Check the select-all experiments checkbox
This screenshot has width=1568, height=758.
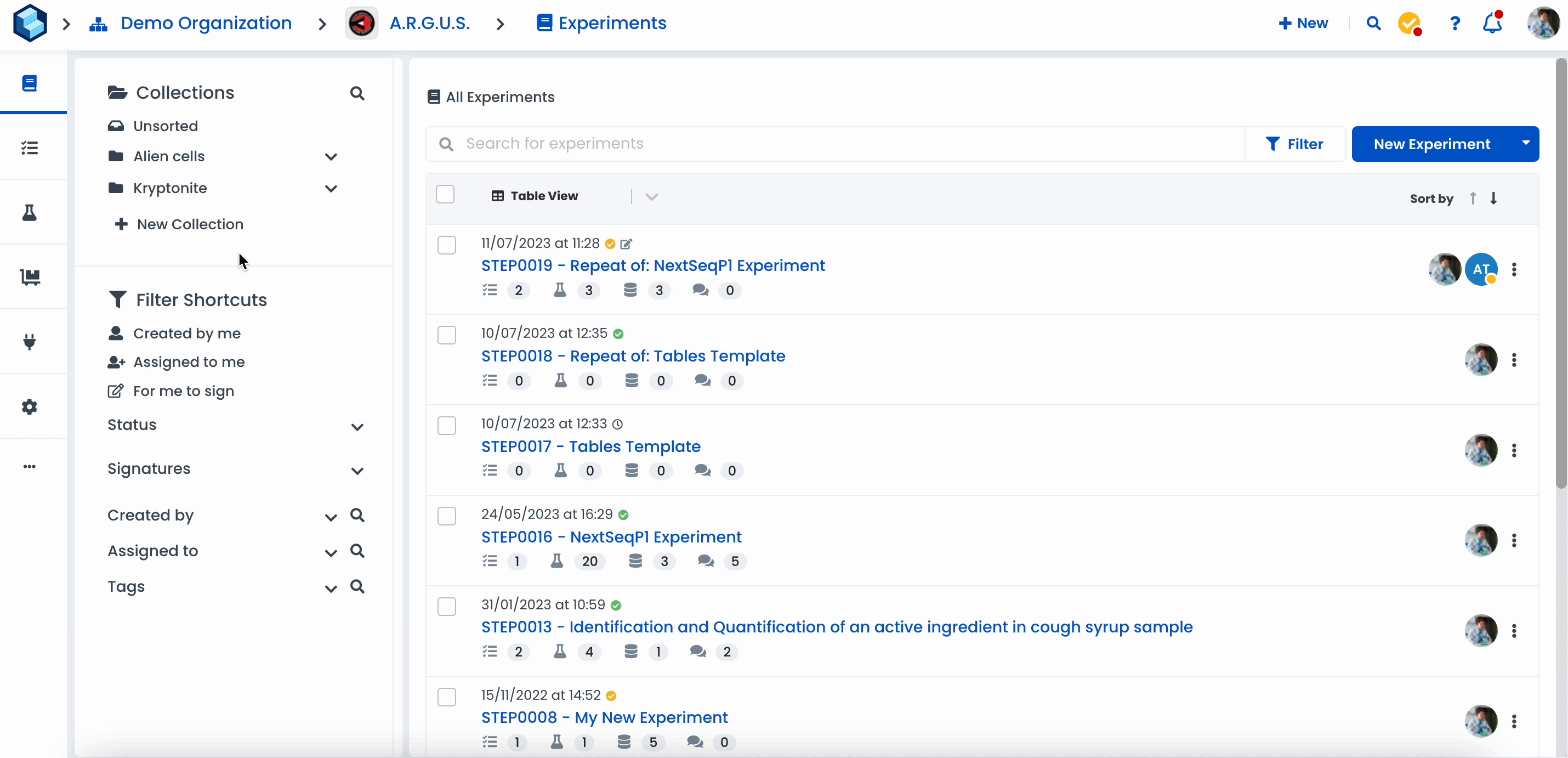point(445,195)
